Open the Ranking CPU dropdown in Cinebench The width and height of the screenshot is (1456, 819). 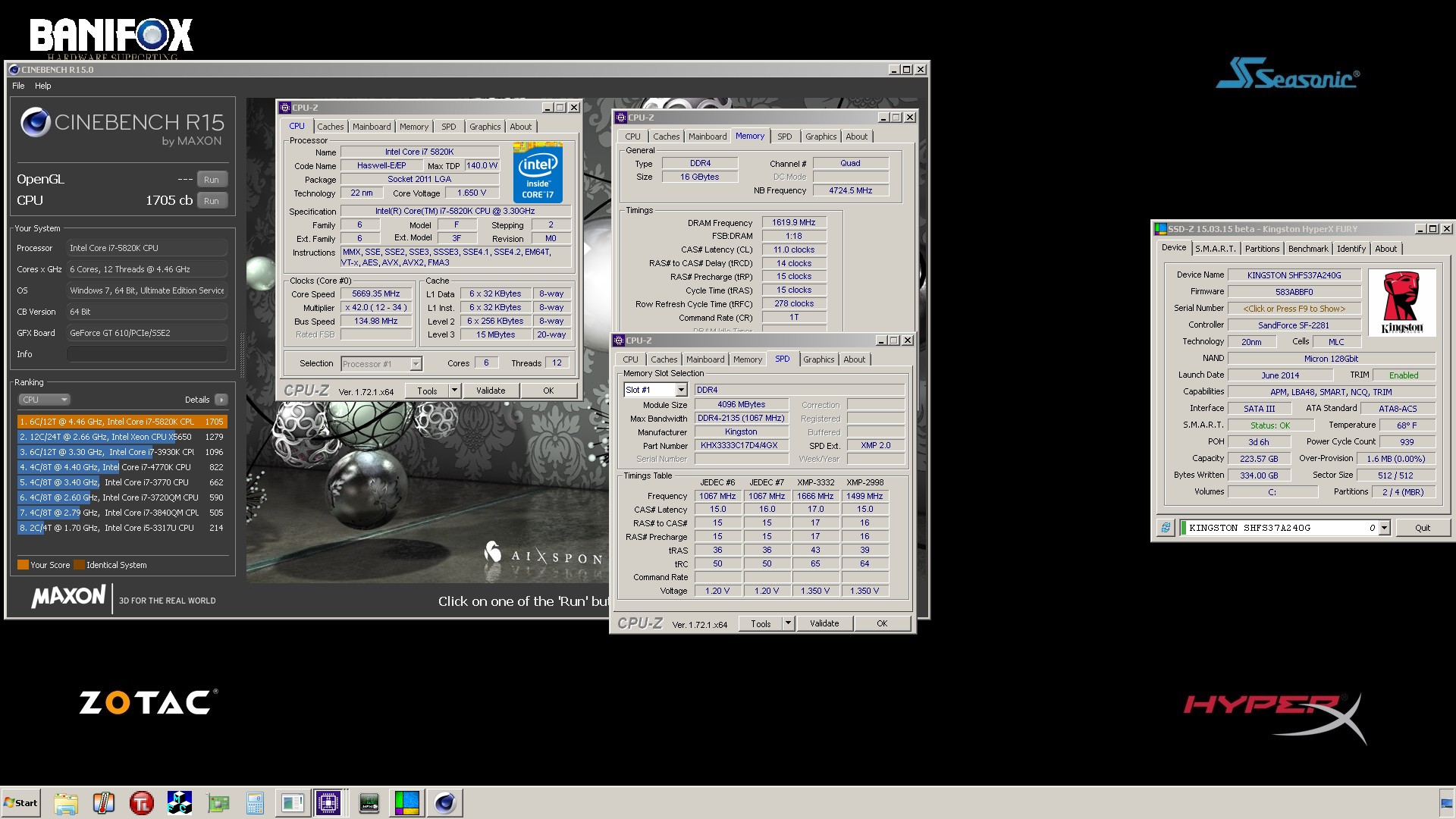(44, 400)
